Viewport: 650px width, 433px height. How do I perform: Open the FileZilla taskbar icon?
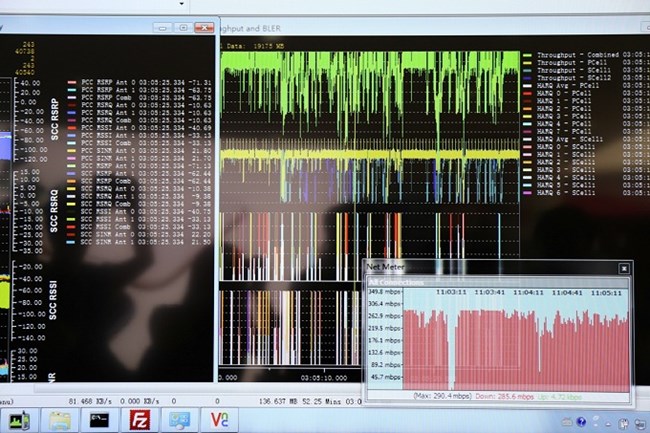pyautogui.click(x=139, y=420)
